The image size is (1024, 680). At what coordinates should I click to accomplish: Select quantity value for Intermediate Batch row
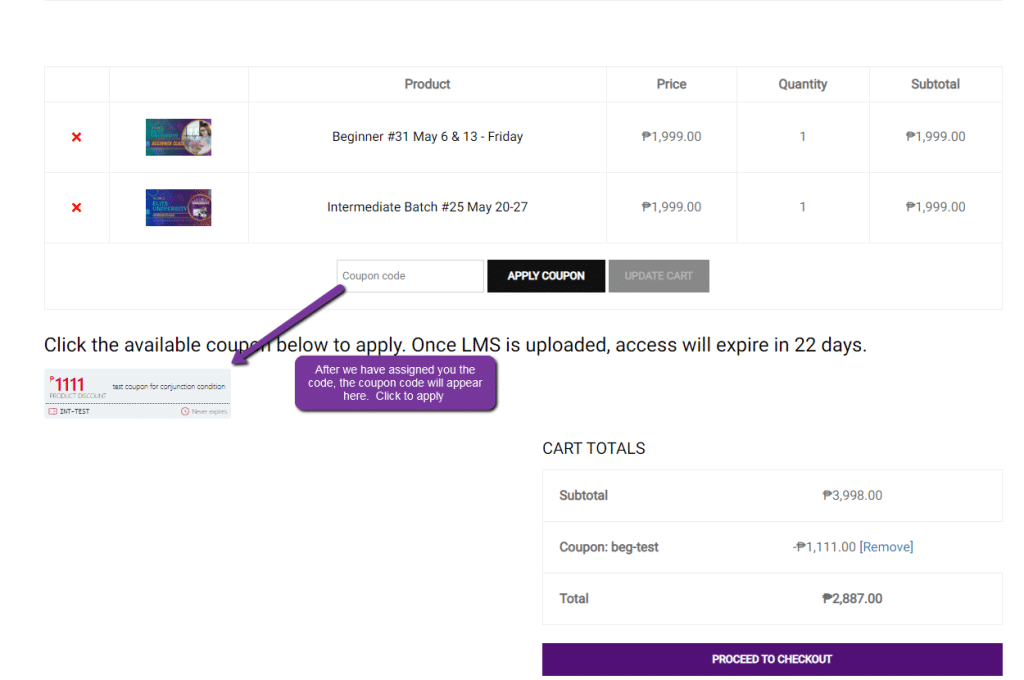coord(802,207)
